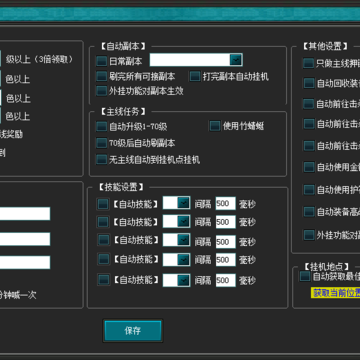Open the 日常副本 dropdown arrow

pos(236,60)
